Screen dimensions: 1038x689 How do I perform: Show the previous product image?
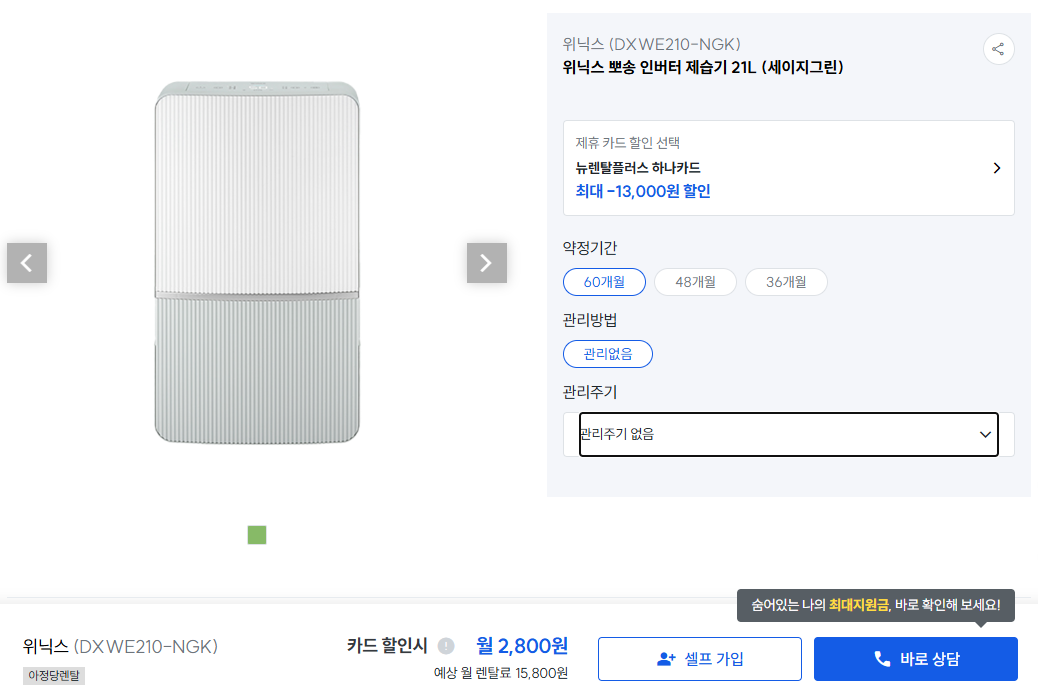pos(27,263)
